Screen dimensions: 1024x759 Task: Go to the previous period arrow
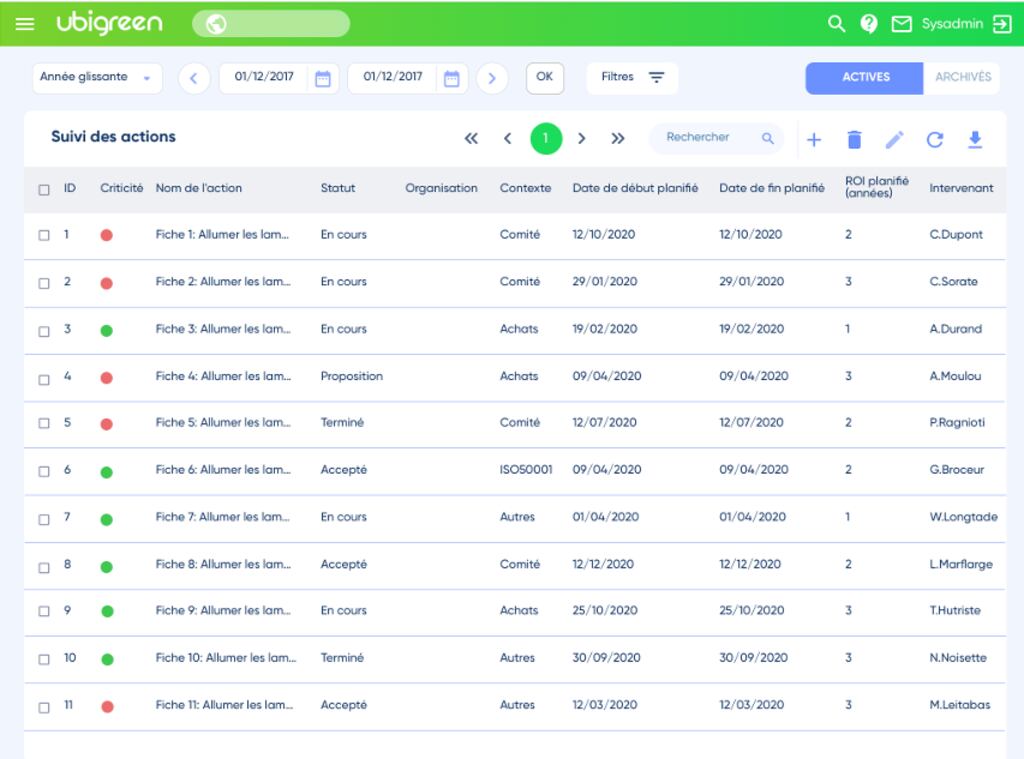[194, 78]
